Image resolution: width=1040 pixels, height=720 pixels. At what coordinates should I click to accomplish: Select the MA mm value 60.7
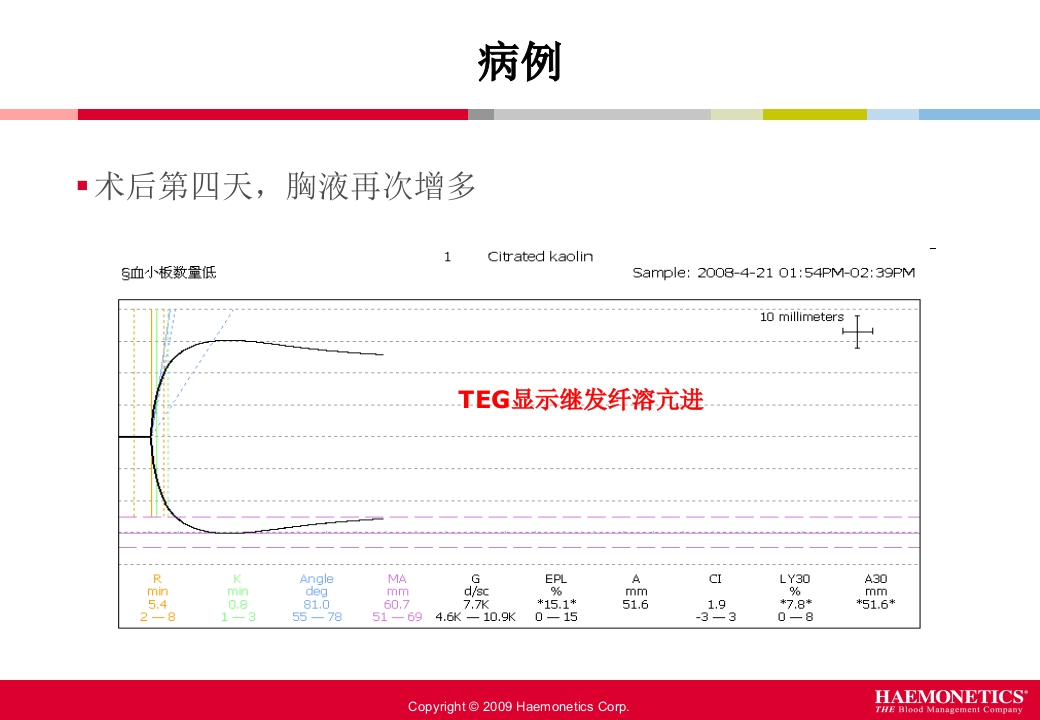[x=394, y=603]
